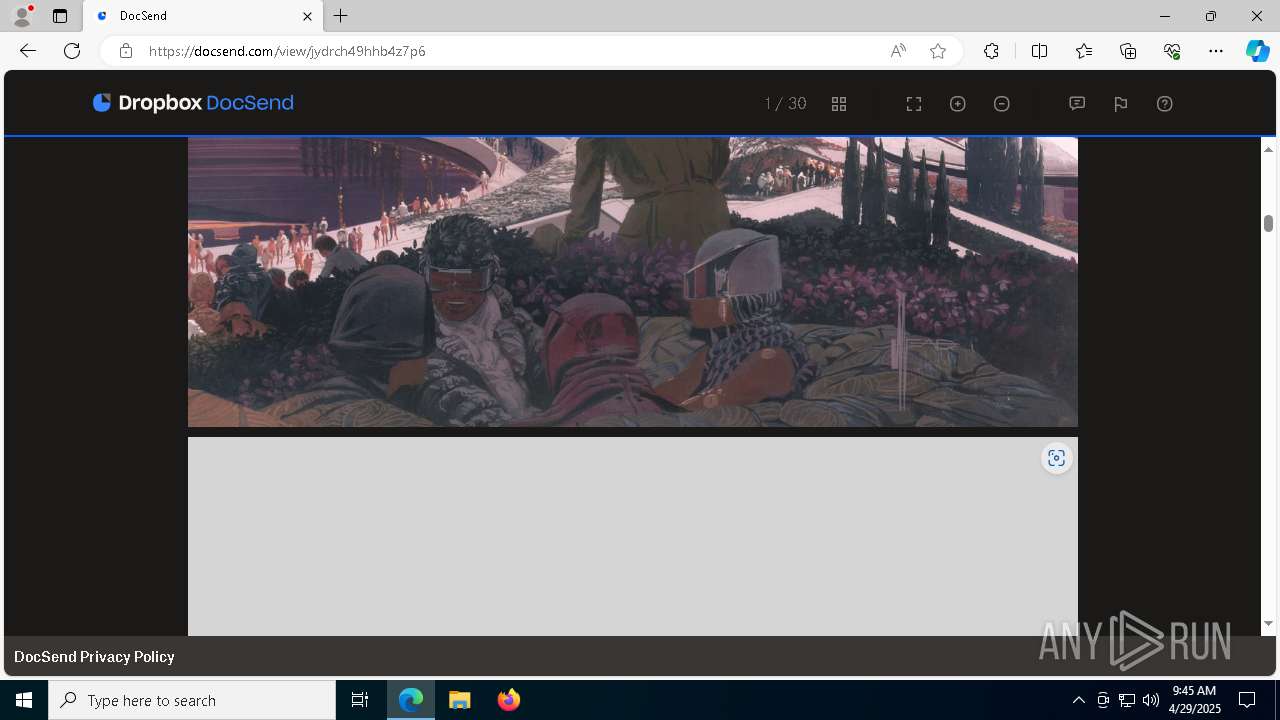The image size is (1280, 720).
Task: Close the DocSend tab
Action: pos(307,16)
